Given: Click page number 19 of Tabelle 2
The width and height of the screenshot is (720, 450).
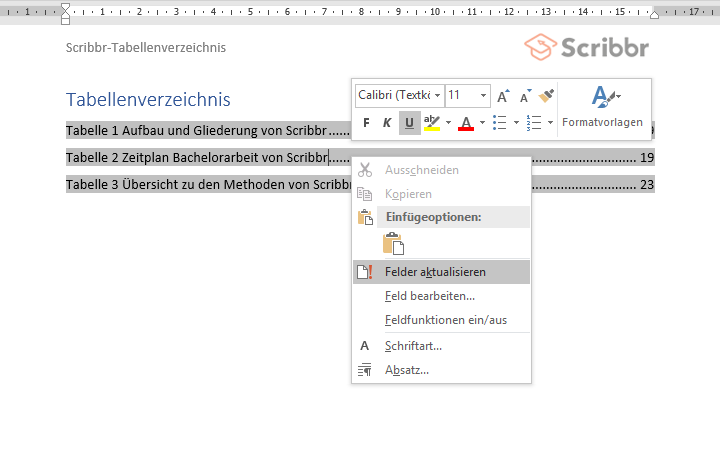Looking at the screenshot, I should pyautogui.click(x=647, y=158).
